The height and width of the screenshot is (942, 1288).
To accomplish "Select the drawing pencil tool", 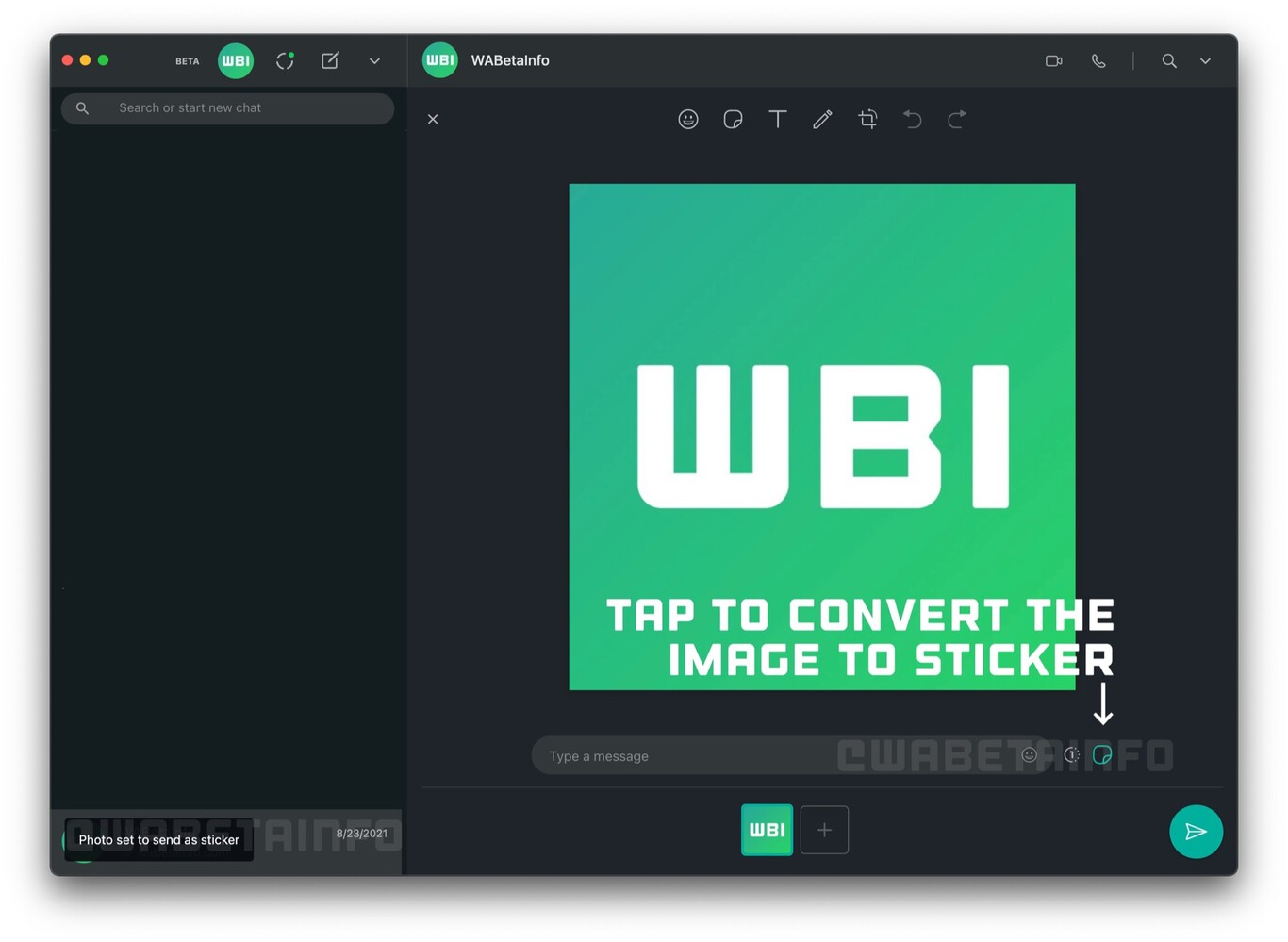I will click(821, 119).
